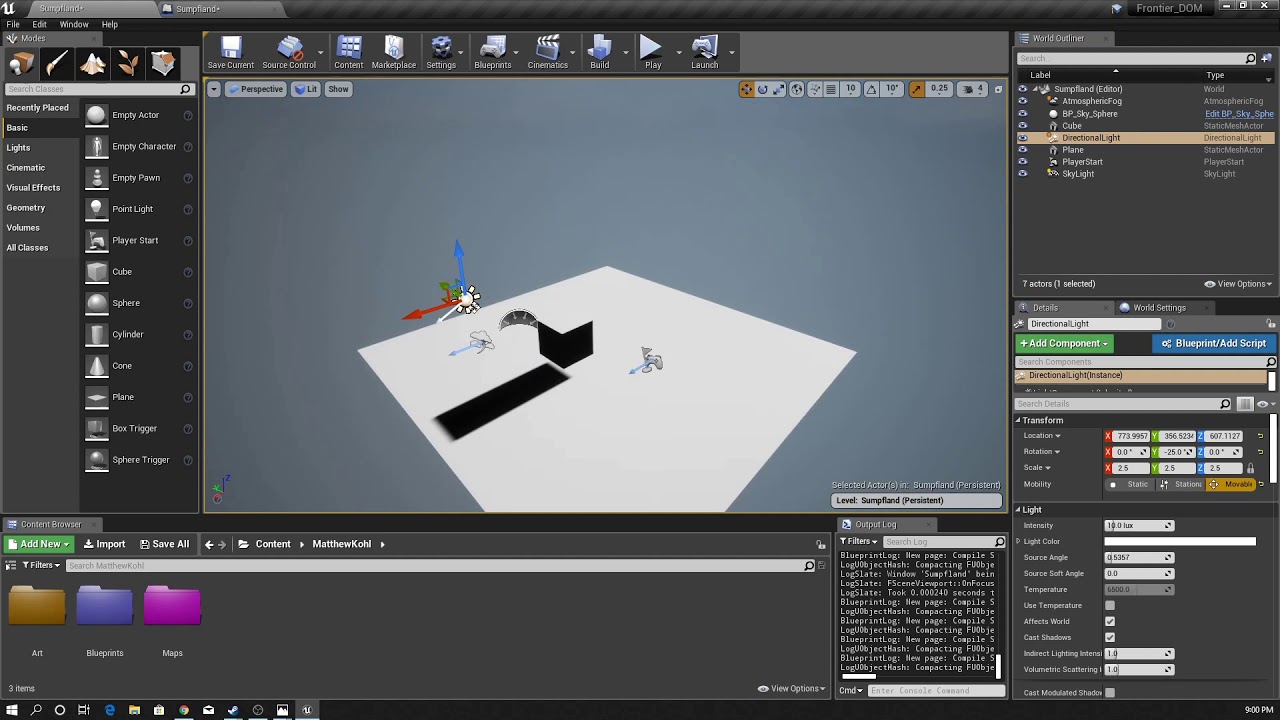Viewport: 1280px width, 720px height.
Task: Open the Light Color swatch
Action: 1180,542
